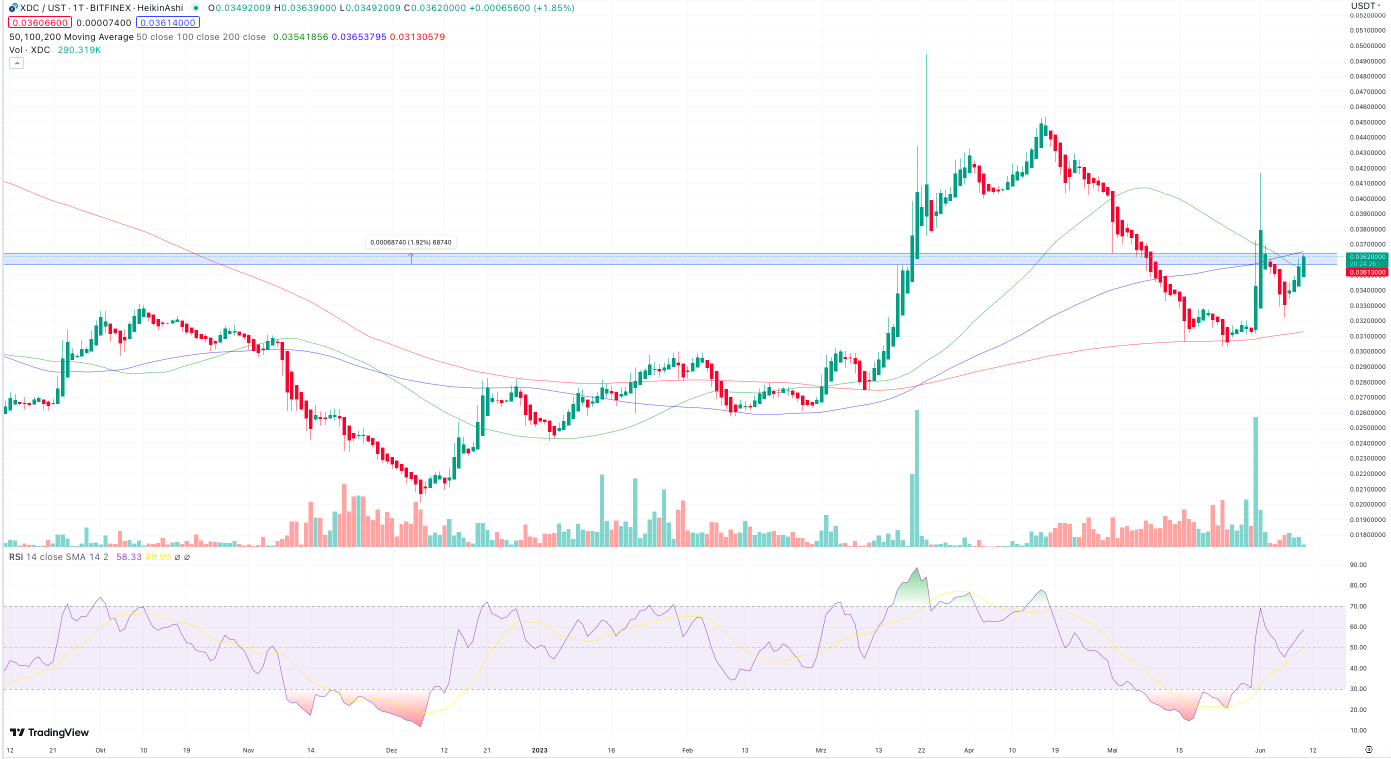This screenshot has width=1391, height=759.
Task: Click the close value C0.03620000
Action: pos(434,7)
